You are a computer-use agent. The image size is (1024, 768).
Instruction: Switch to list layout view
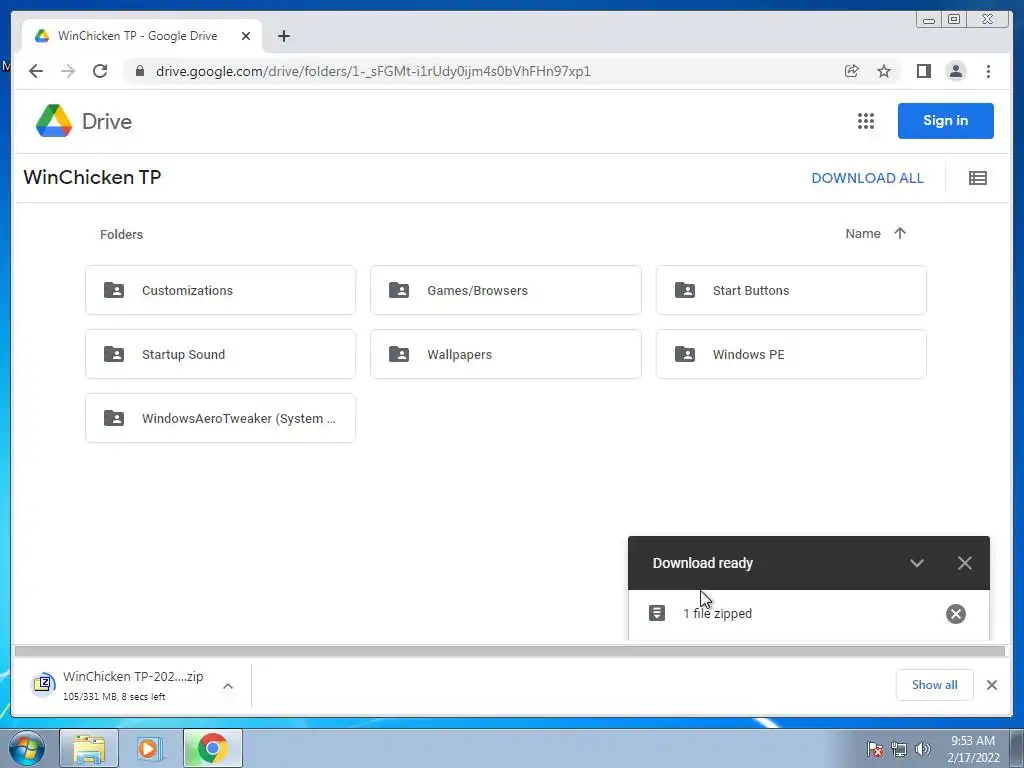[x=978, y=178]
